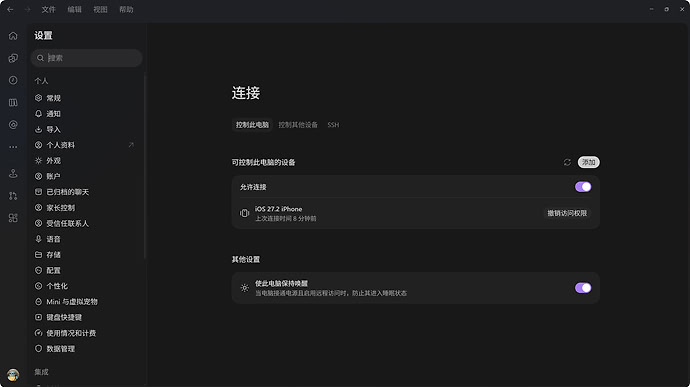Click the iOS 27.2 iPhone device icon
The image size is (690, 387).
245,213
